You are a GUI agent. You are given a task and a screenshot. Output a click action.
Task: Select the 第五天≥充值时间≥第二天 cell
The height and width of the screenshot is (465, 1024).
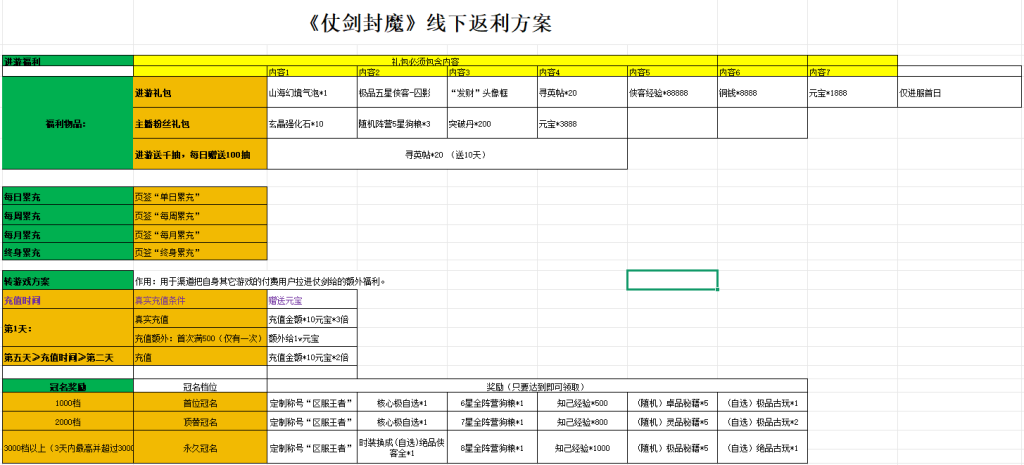(68, 357)
